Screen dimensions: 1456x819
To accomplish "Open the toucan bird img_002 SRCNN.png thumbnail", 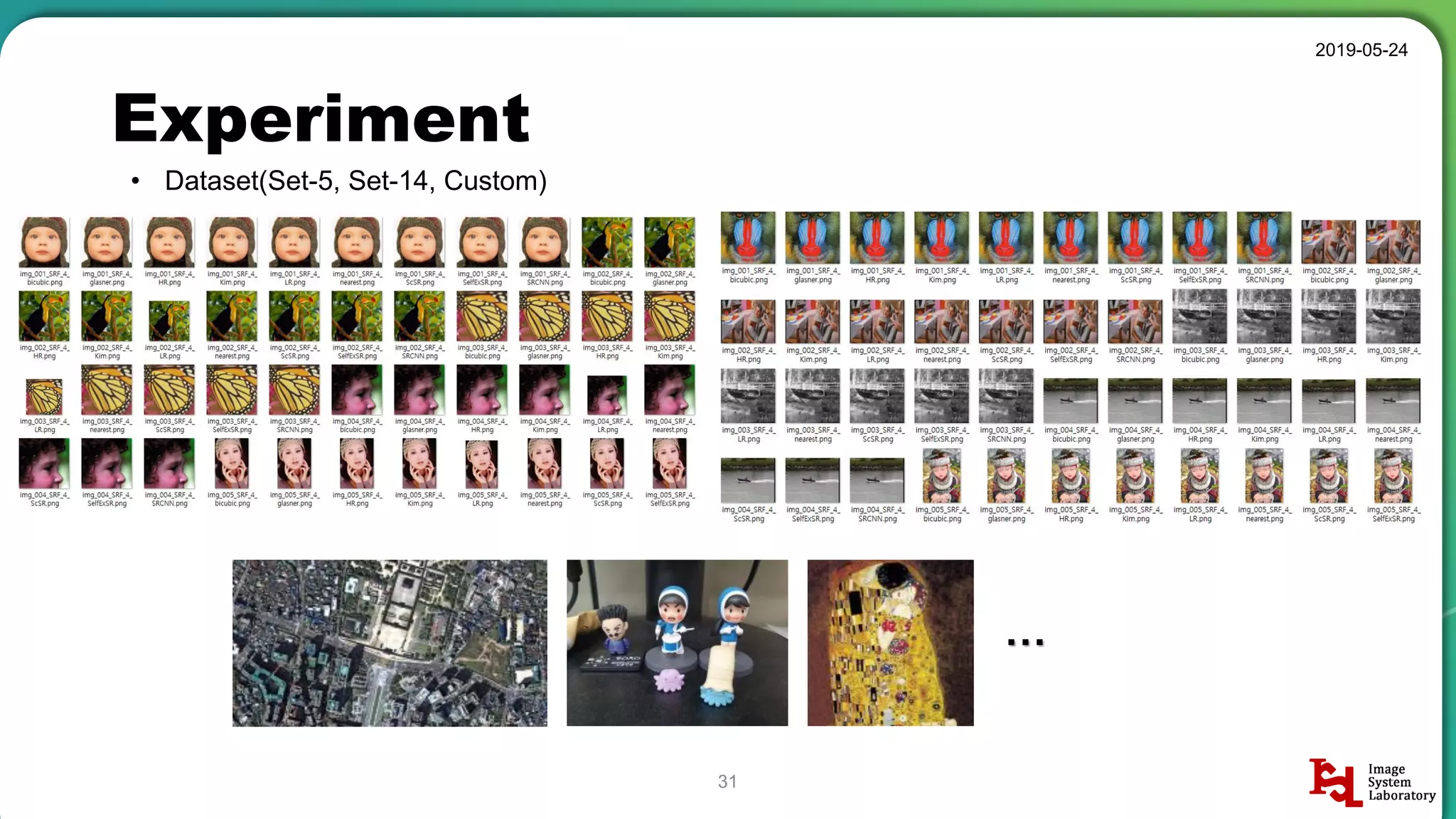I will [x=419, y=317].
